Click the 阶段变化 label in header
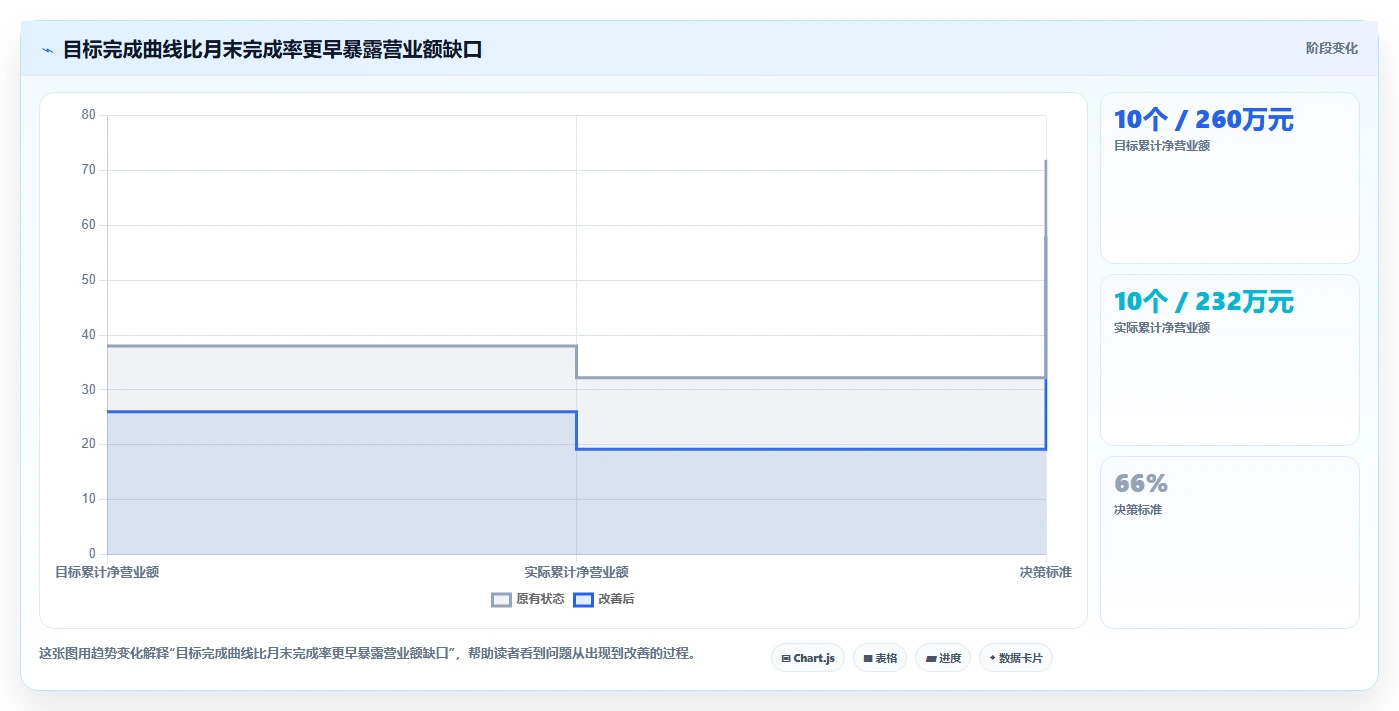 [x=1332, y=48]
